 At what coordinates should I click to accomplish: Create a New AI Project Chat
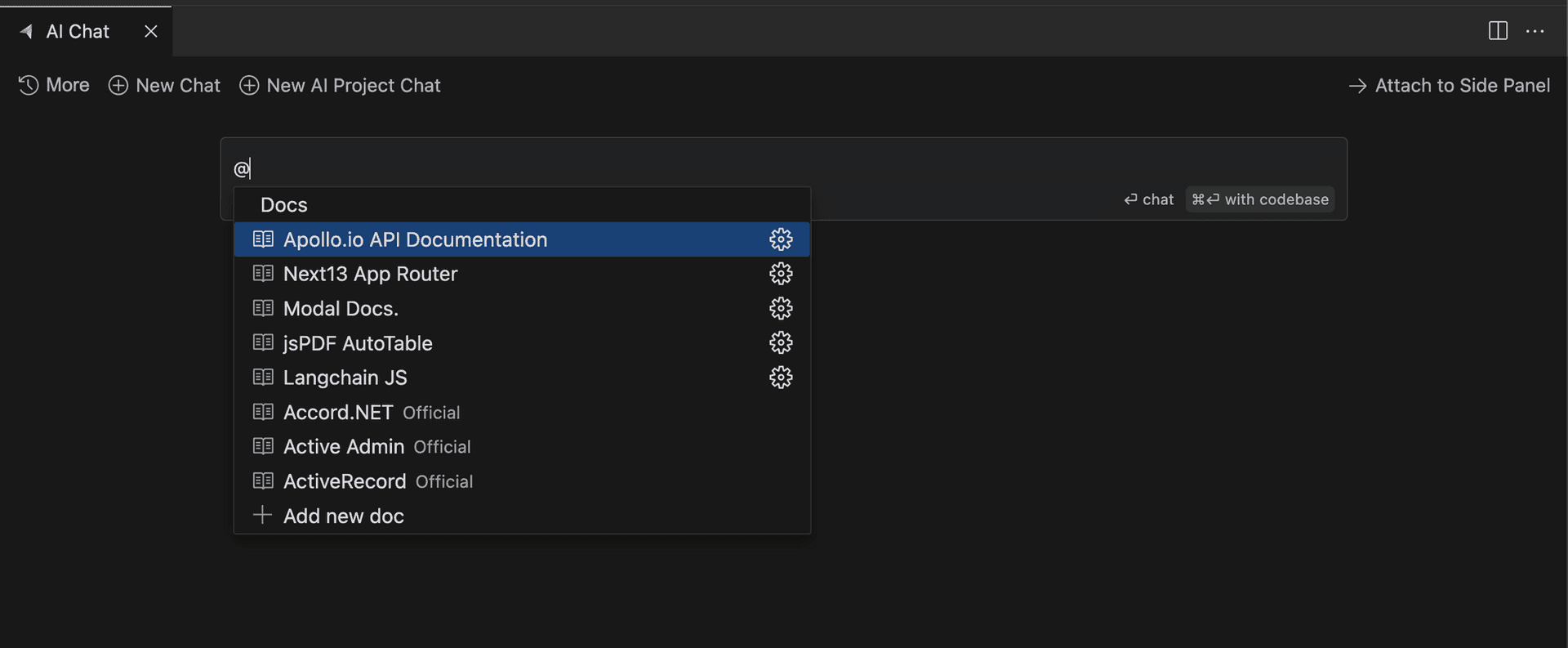coord(340,86)
